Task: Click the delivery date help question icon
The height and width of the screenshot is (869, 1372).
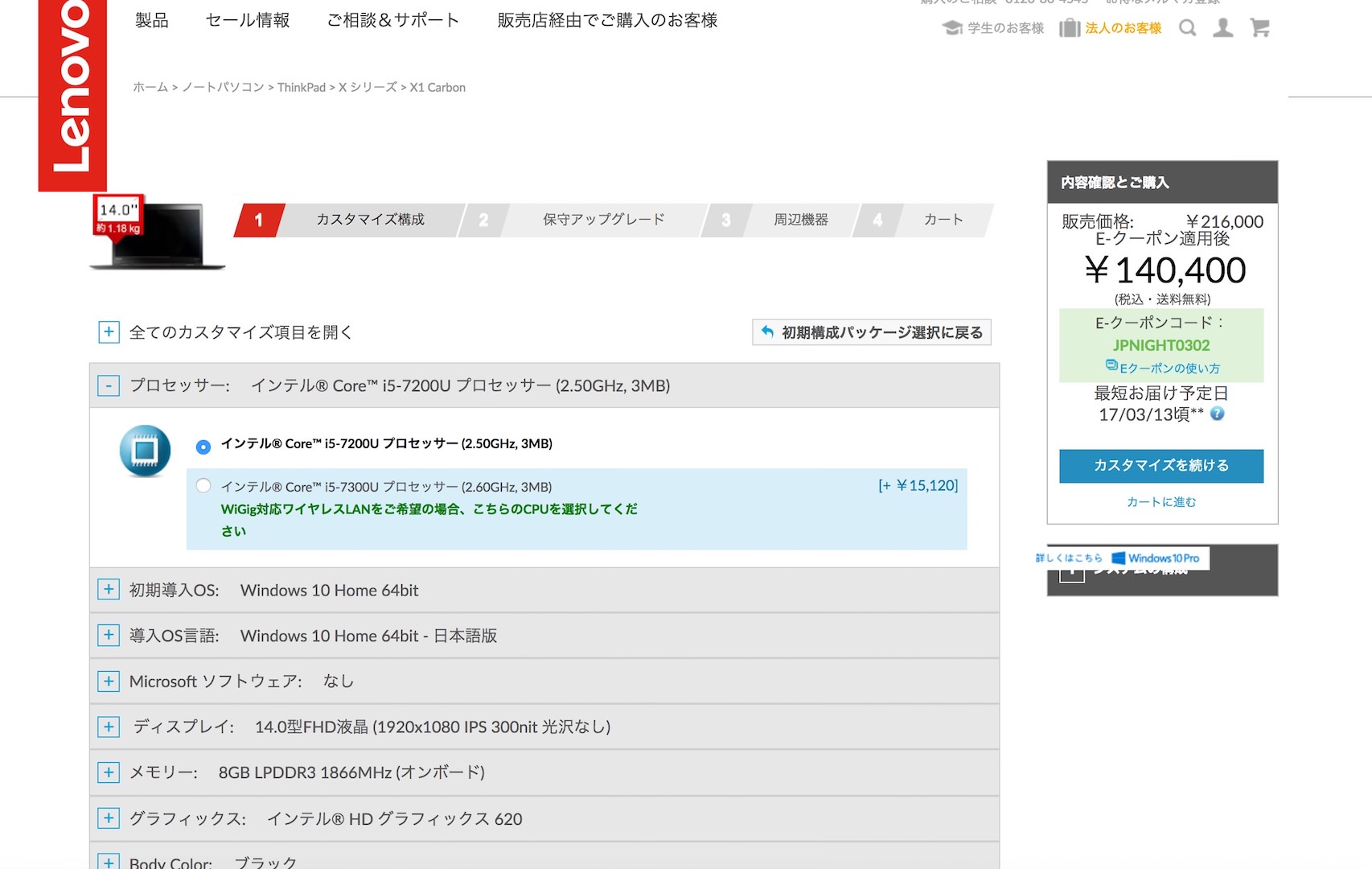Action: (x=1218, y=414)
